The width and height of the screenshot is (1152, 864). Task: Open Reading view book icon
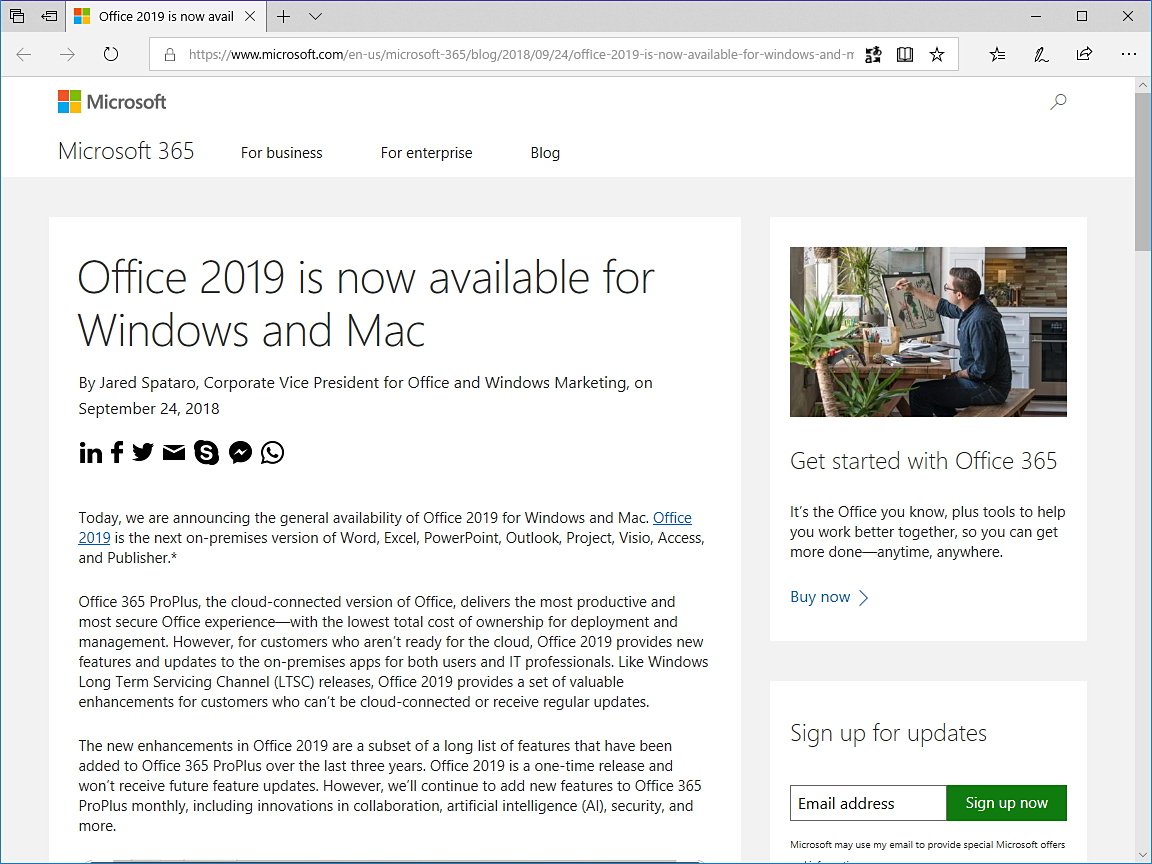click(x=905, y=54)
